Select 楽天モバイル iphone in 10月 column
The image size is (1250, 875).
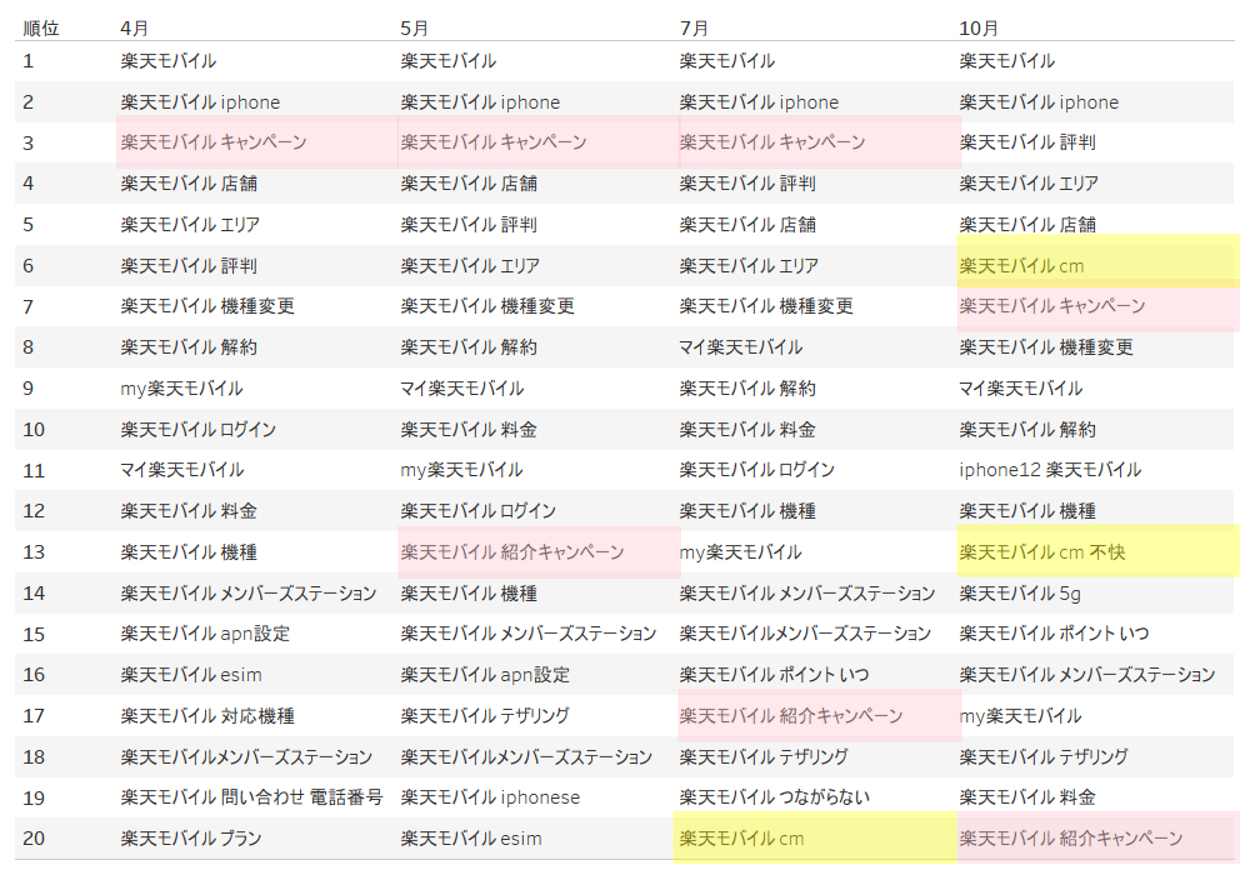point(1039,102)
